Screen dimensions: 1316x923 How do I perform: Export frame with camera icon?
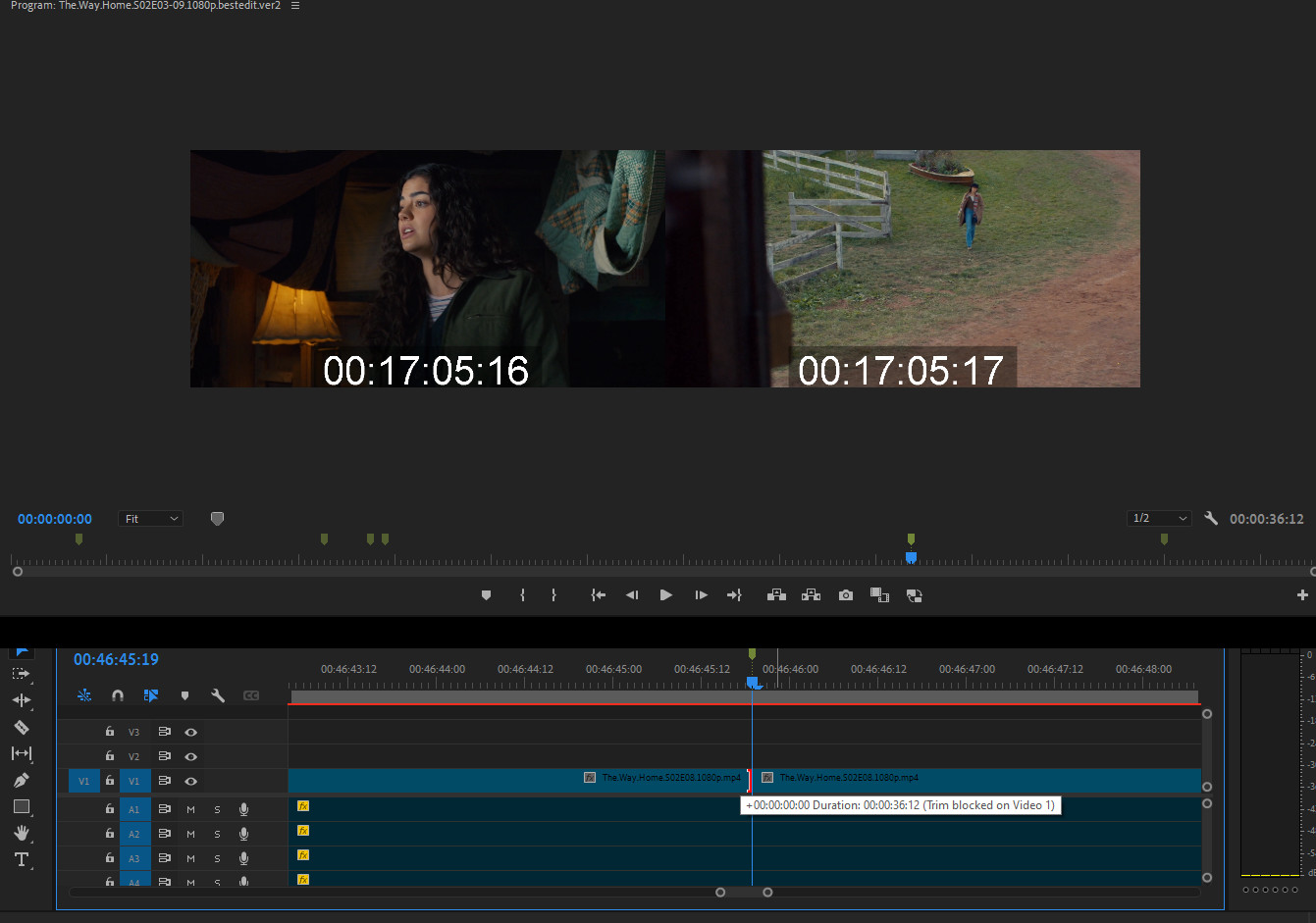[846, 595]
